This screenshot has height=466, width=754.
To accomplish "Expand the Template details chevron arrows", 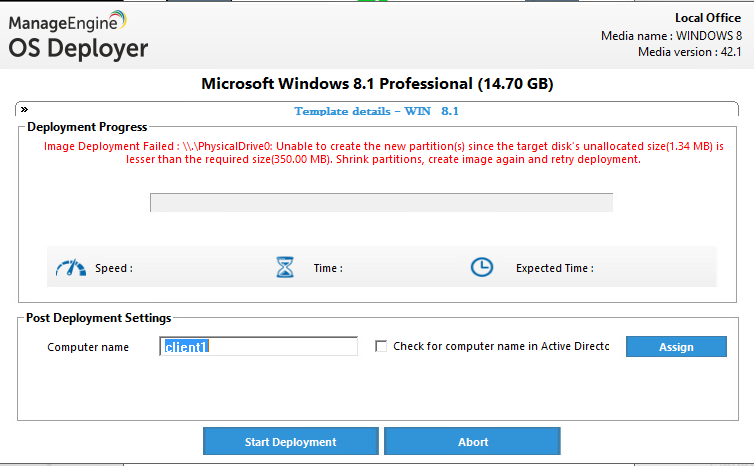I will (25, 110).
